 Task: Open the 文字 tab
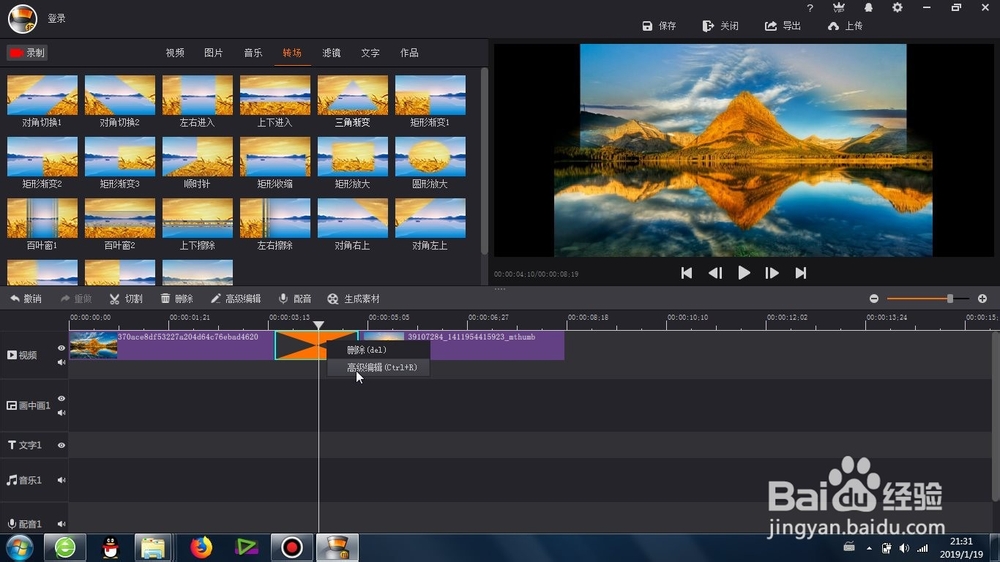[x=370, y=53]
